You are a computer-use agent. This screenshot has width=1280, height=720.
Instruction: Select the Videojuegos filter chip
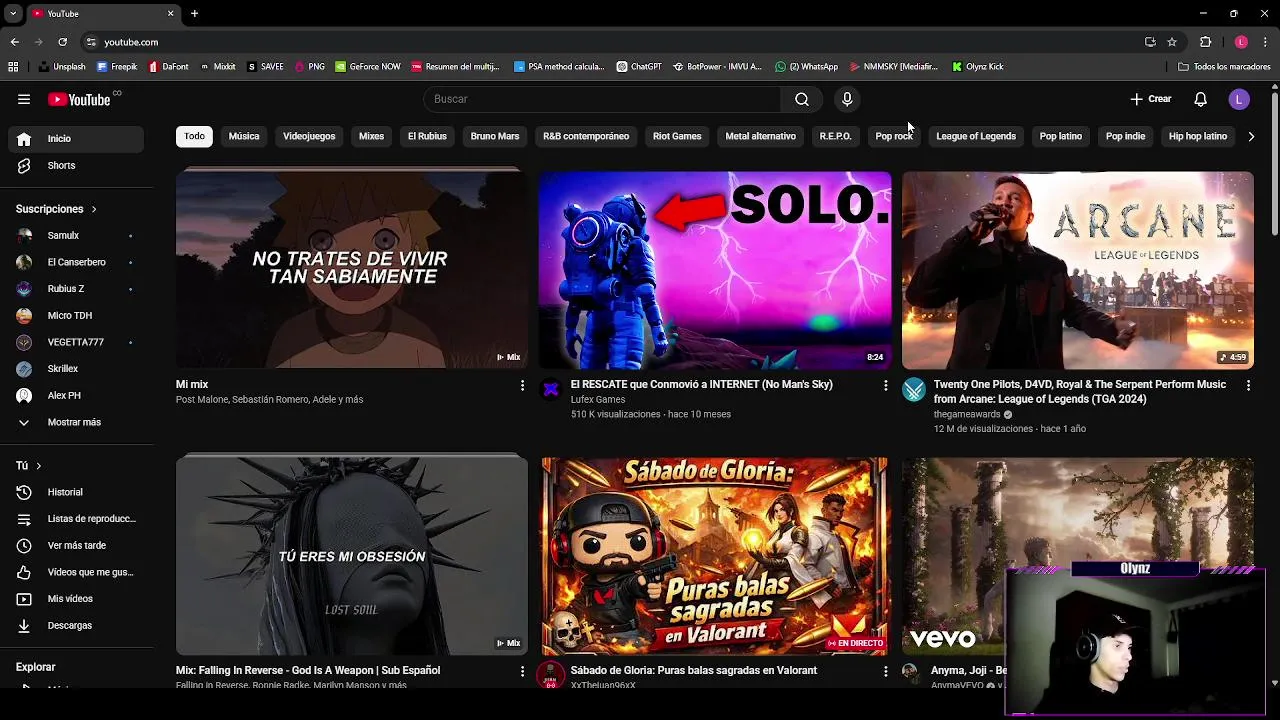pos(309,136)
